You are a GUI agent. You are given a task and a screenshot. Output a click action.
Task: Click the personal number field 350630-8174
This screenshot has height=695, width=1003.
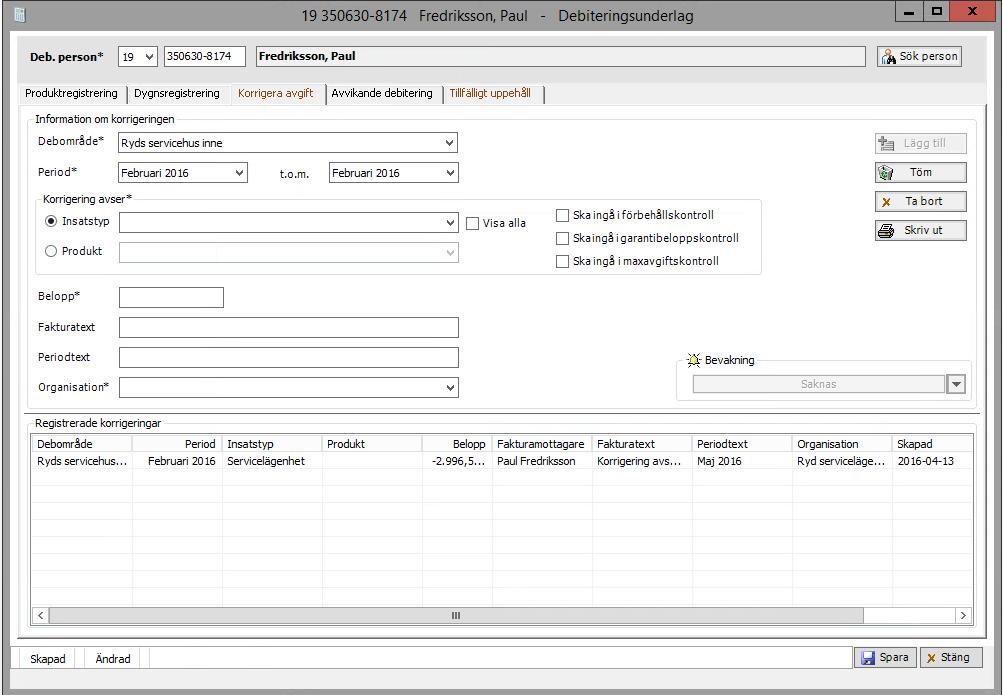click(205, 56)
